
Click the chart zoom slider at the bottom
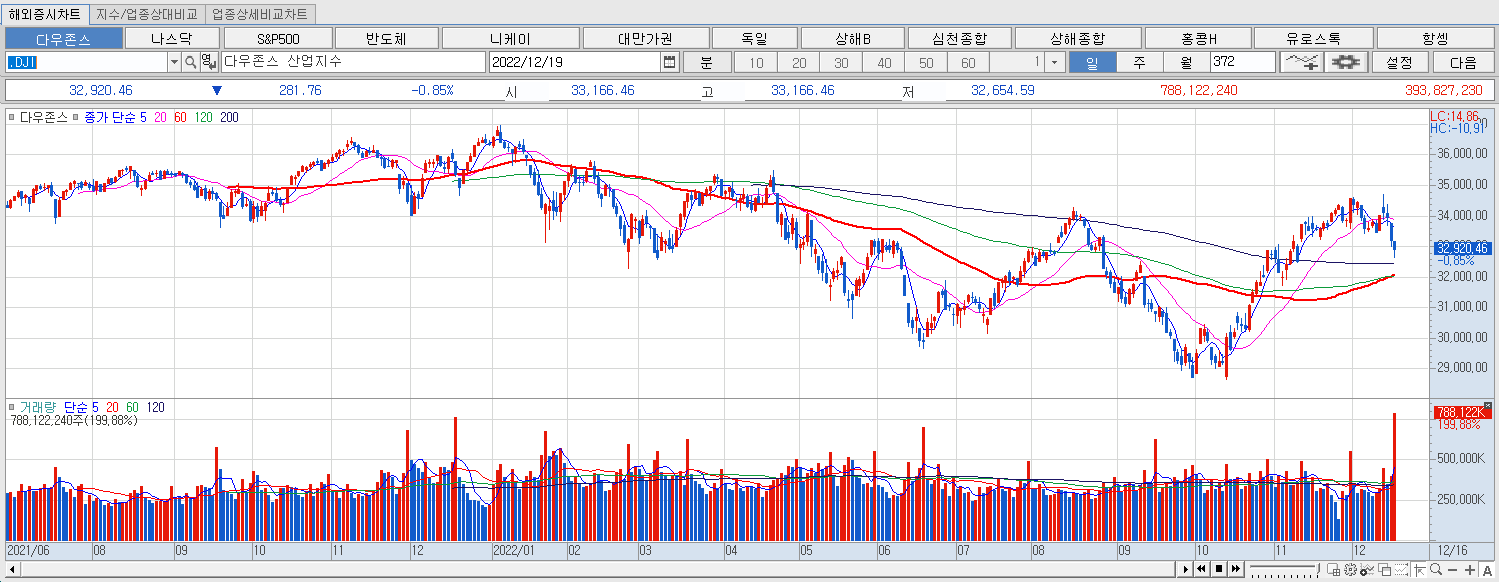(x=1284, y=570)
